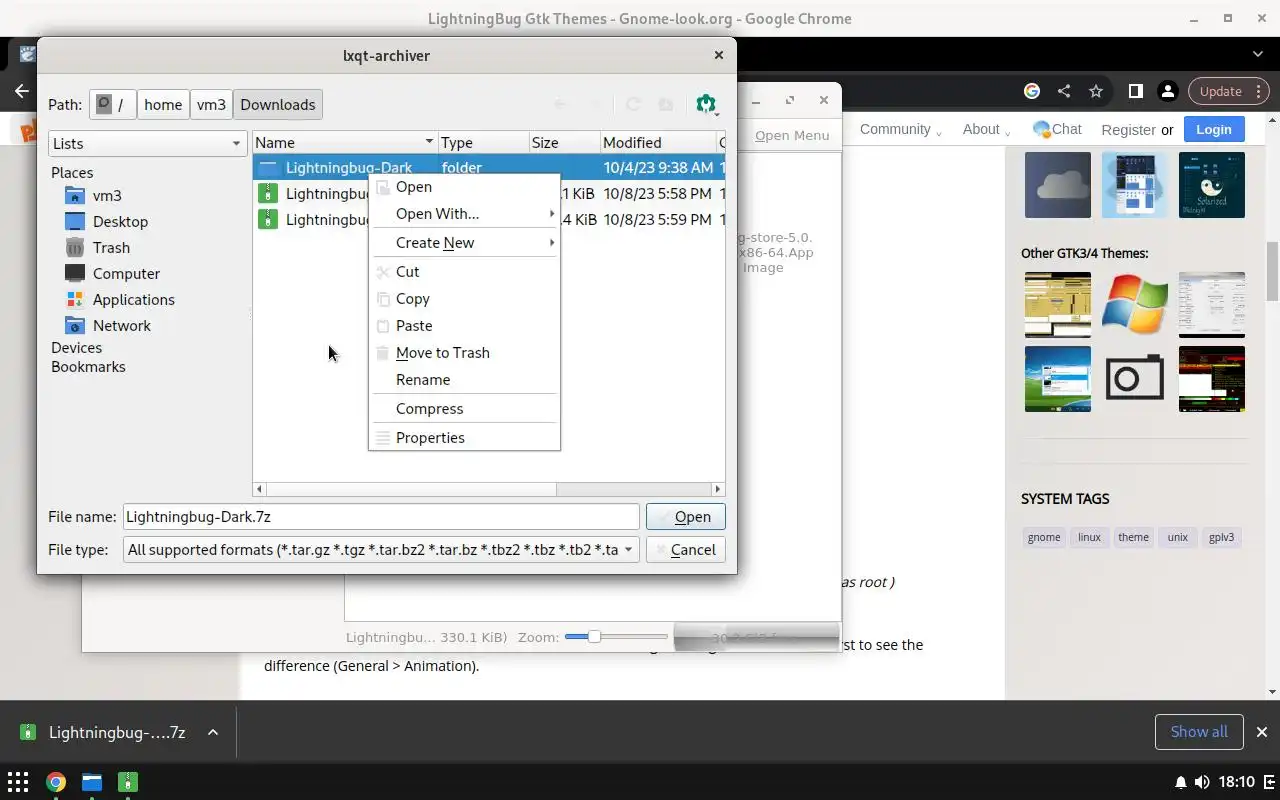The width and height of the screenshot is (1280, 800).
Task: Choose Open in the context menu
Action: [x=464, y=186]
